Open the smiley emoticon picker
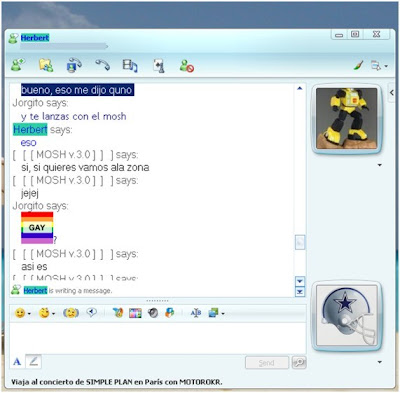Screen dimensions: 400x393 (20, 313)
